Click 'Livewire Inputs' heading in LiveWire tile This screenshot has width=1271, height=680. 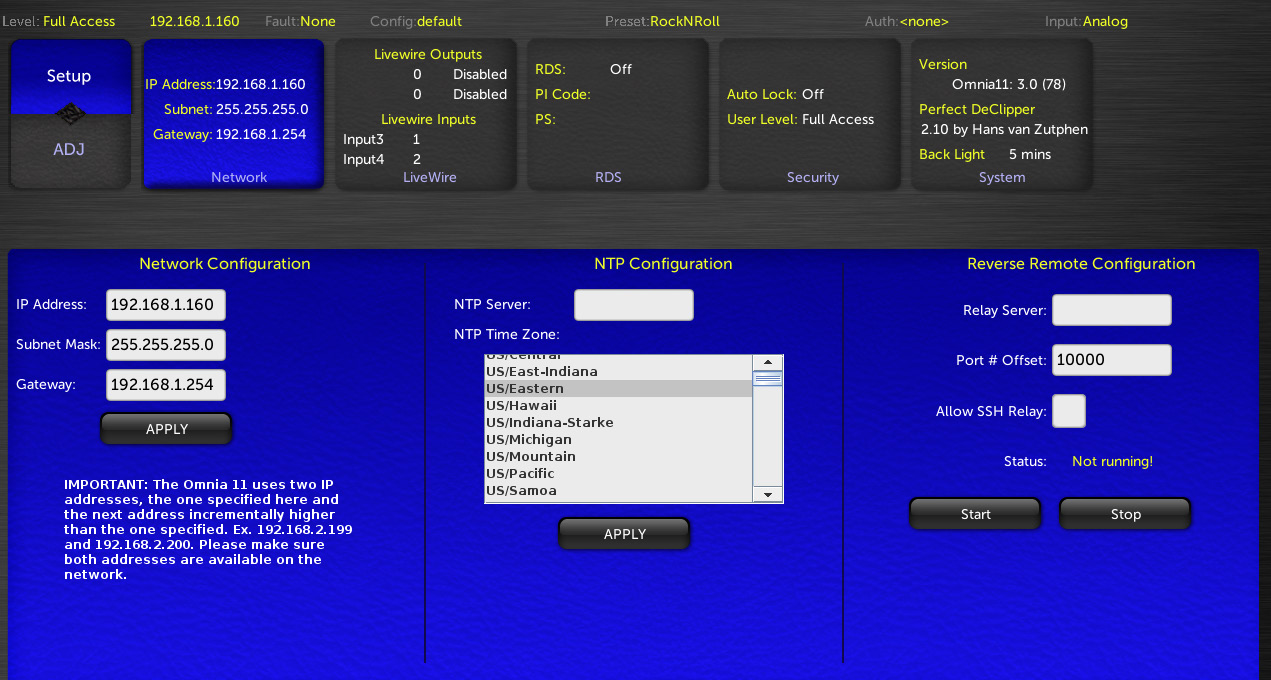428,119
